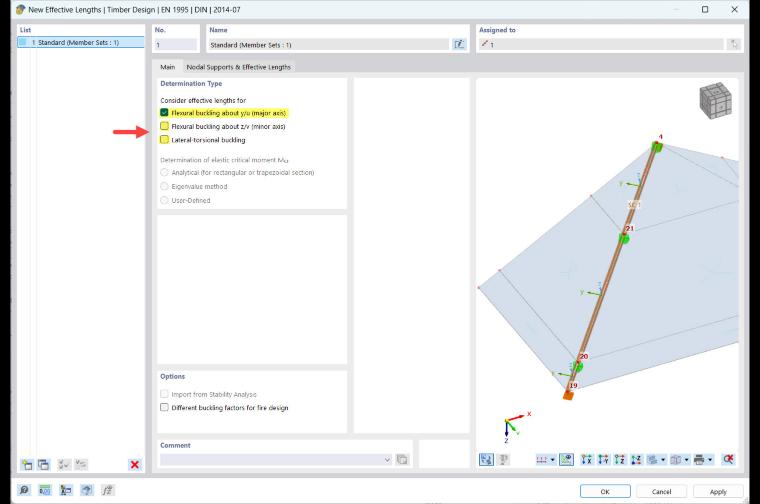Screen dimensions: 760x504
Task: Open the icon beside units, third in bottom-left row
Action: 65,490
